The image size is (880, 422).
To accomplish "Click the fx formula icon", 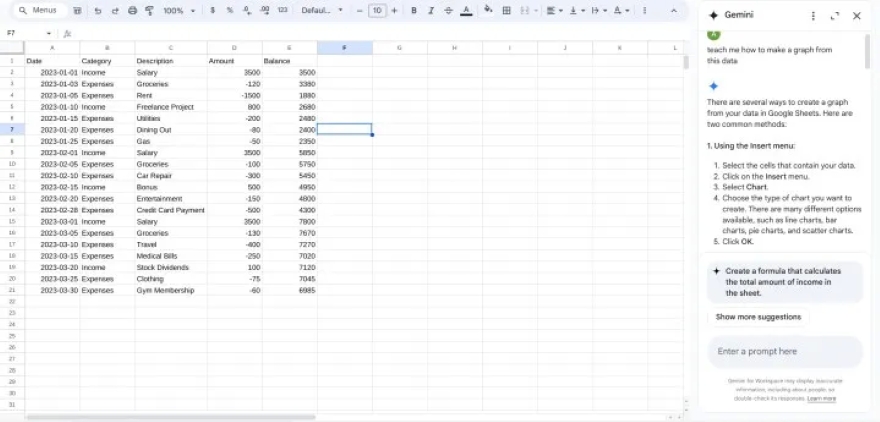I will 67,34.
